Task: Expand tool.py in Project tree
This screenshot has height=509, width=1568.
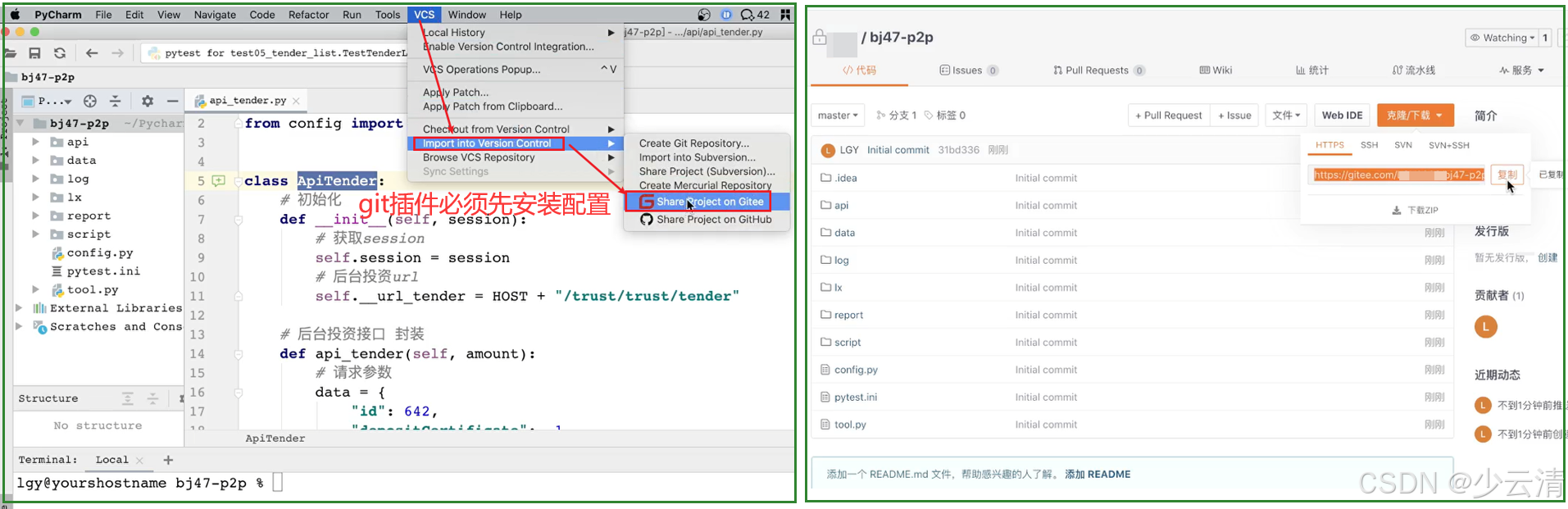Action: (x=35, y=289)
